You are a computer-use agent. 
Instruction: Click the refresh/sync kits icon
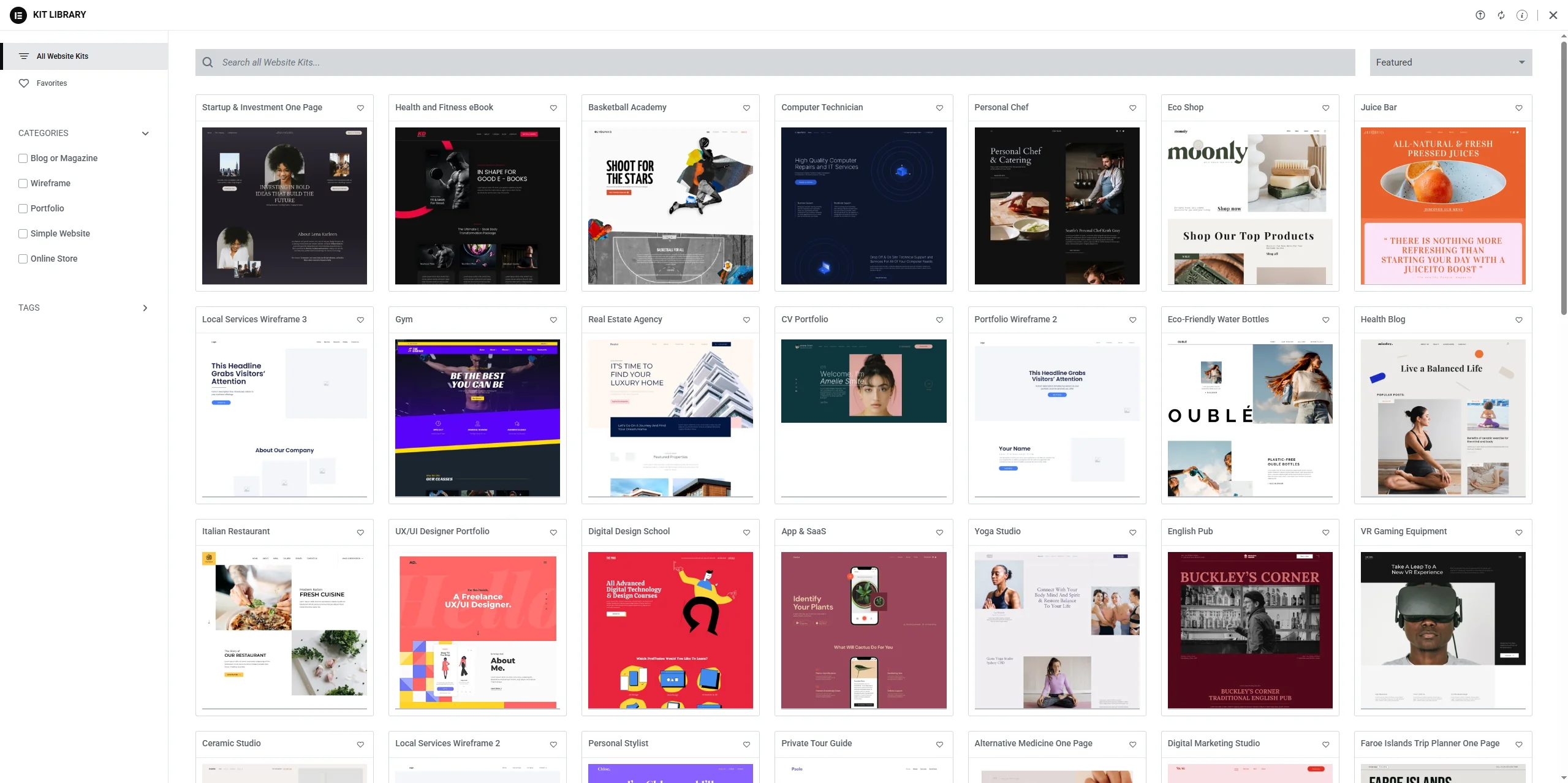click(x=1501, y=15)
